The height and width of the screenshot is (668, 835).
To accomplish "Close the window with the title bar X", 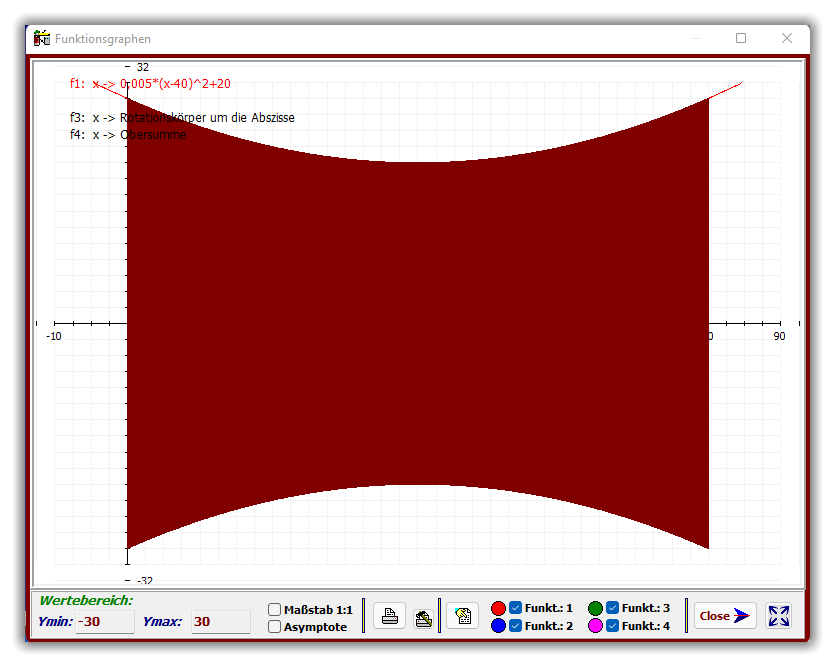I will 787,38.
